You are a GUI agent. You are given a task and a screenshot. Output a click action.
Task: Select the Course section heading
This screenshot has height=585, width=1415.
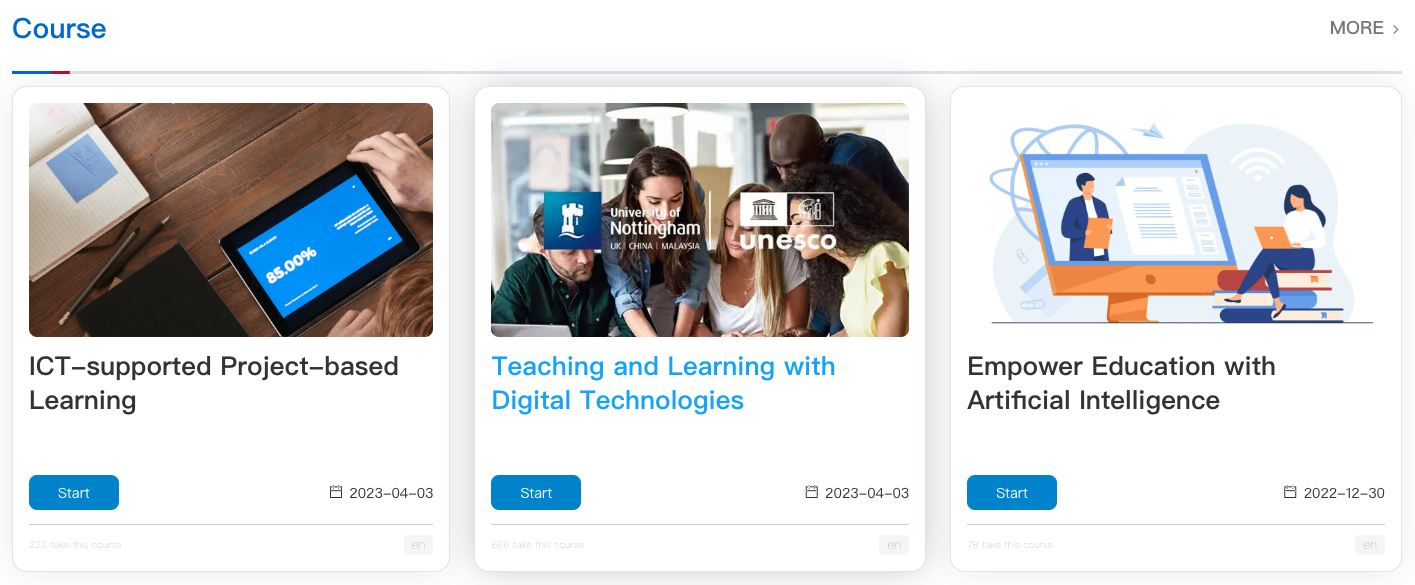(x=59, y=29)
